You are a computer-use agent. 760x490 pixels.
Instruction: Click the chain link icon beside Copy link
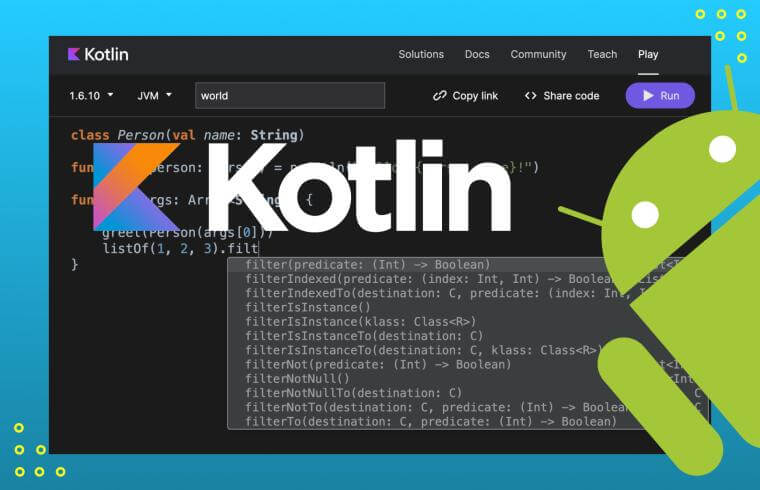click(439, 96)
